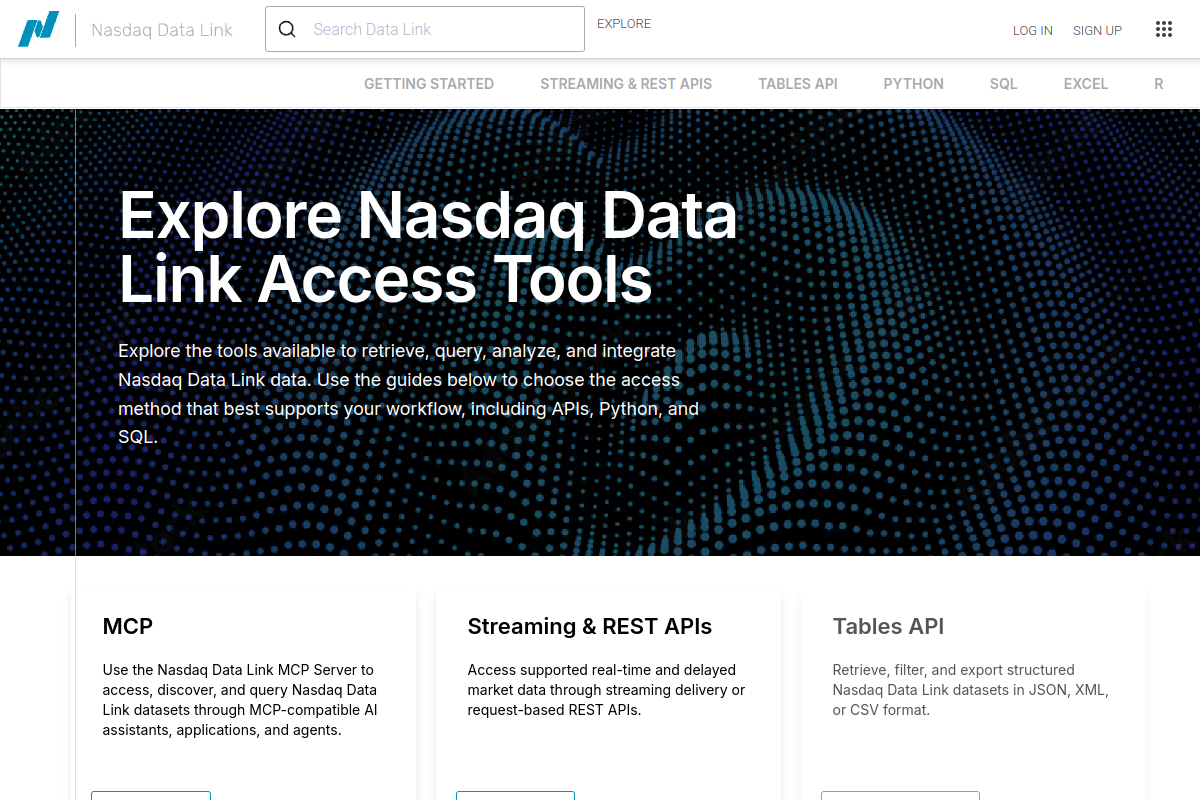Click the Nasdaq logo icon

[x=38, y=29]
